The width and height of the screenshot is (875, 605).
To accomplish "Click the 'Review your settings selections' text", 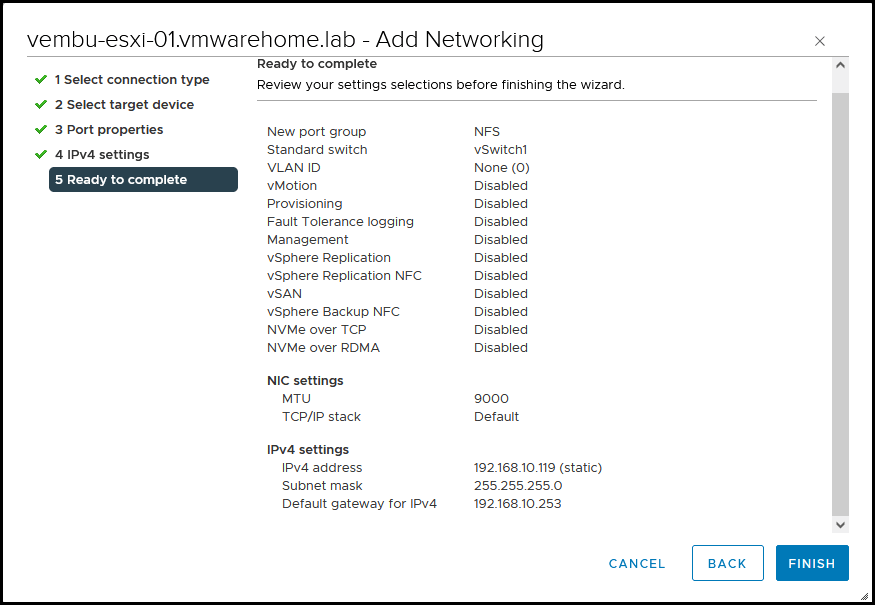I will 441,85.
